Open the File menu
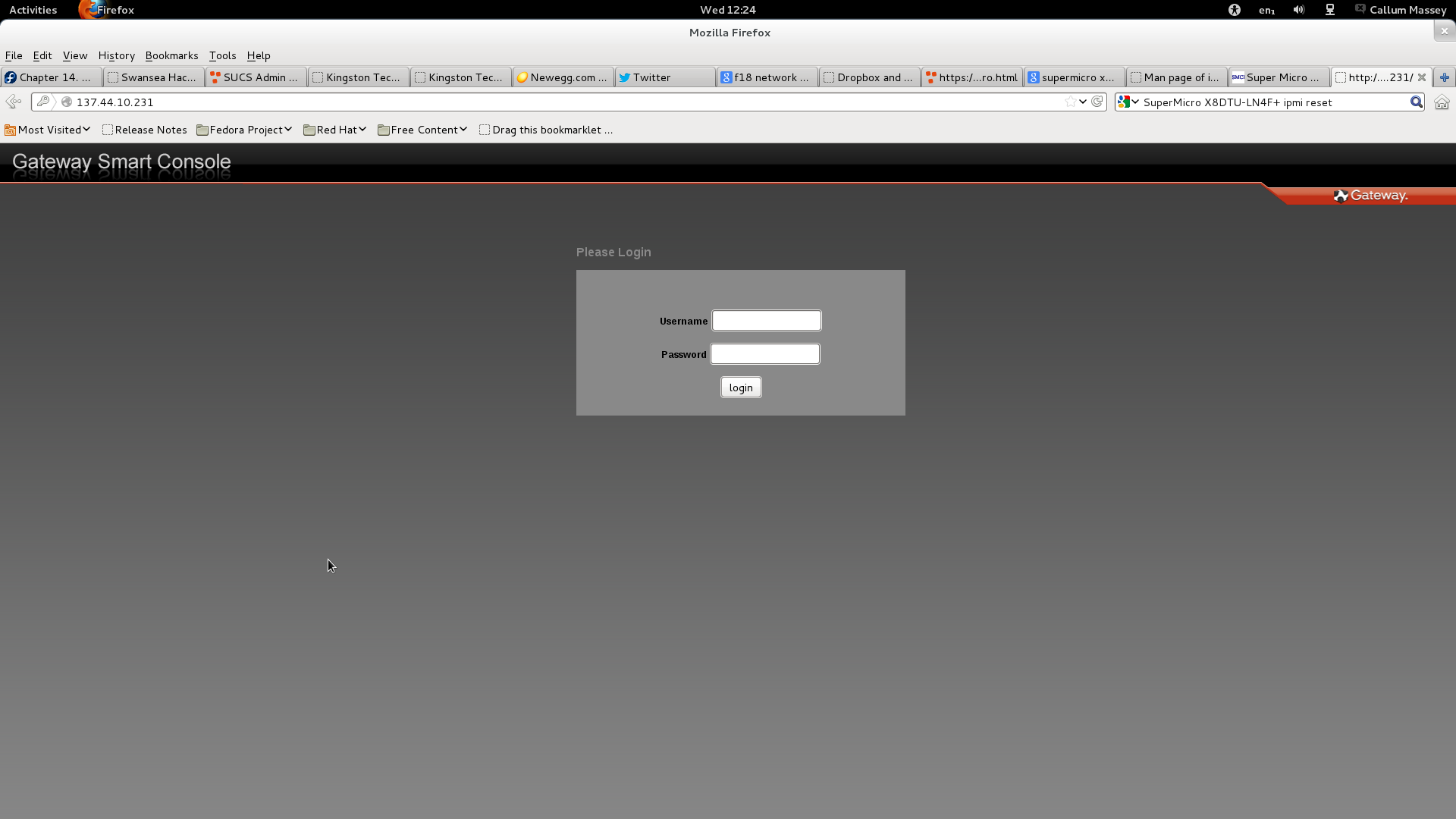Viewport: 1456px width, 819px height. coord(14,55)
